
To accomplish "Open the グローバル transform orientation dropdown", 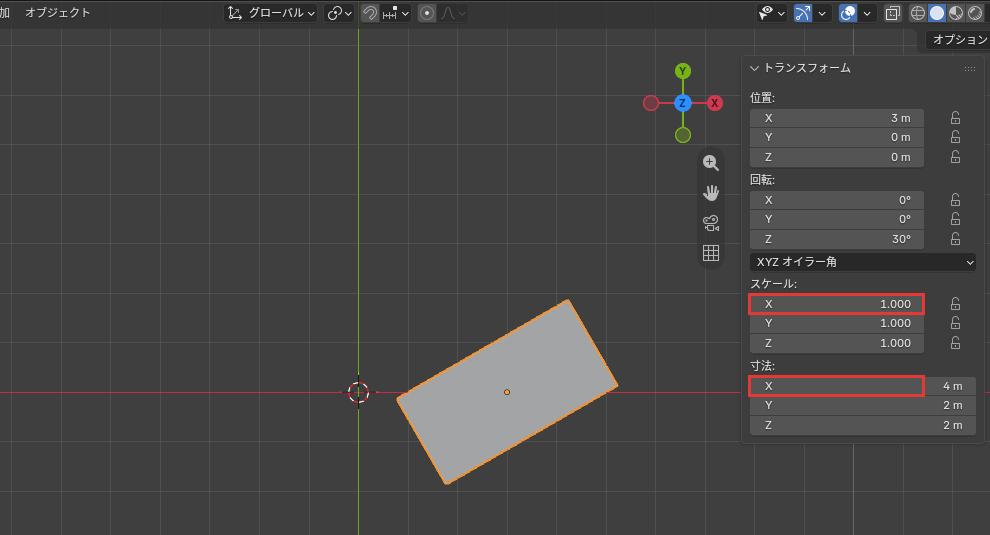I will coord(271,13).
